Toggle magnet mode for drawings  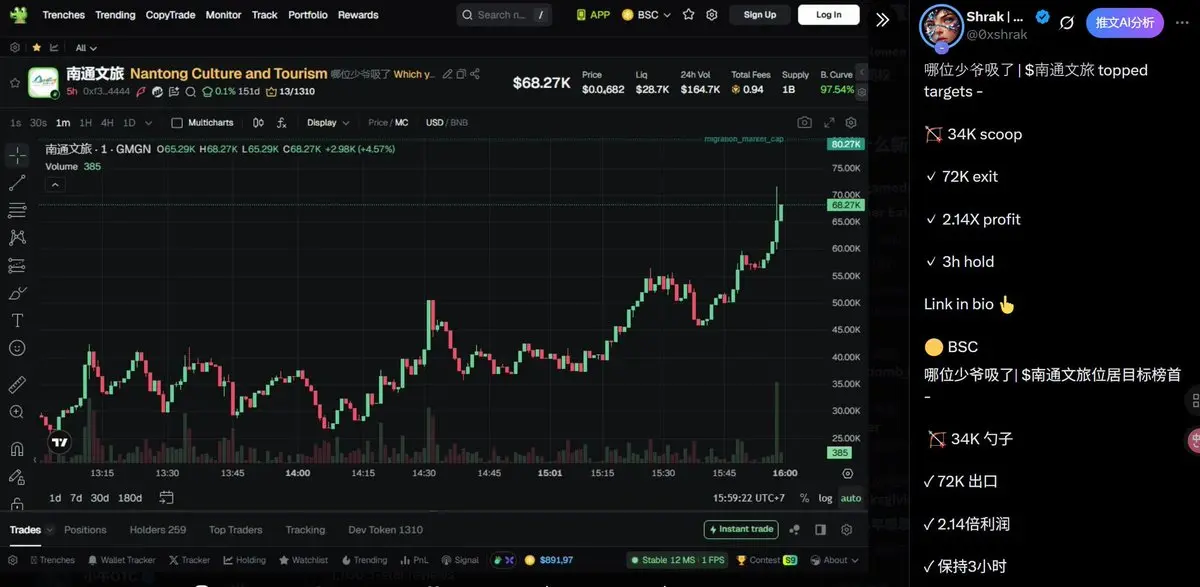pos(17,449)
